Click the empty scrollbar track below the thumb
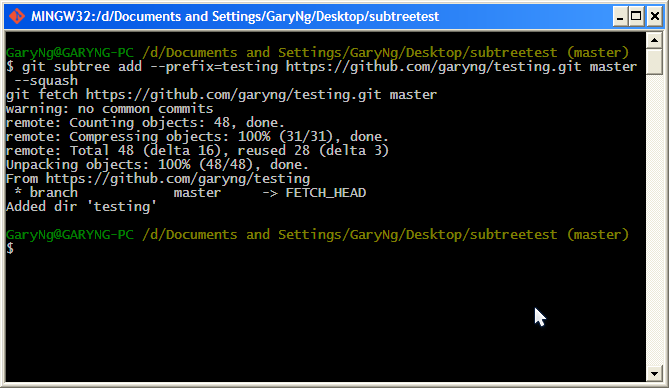This screenshot has width=669, height=388. 654,220
